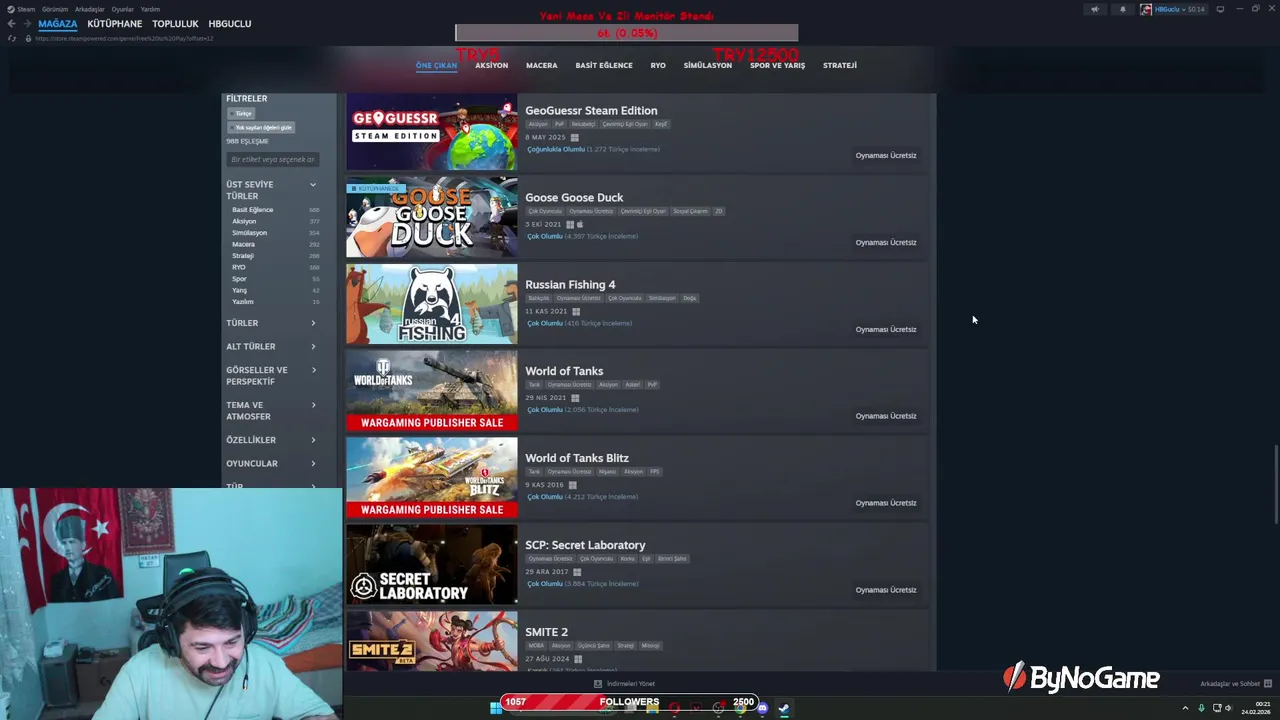
Task: Switch to the Simülasyon genre tab
Action: (x=707, y=65)
